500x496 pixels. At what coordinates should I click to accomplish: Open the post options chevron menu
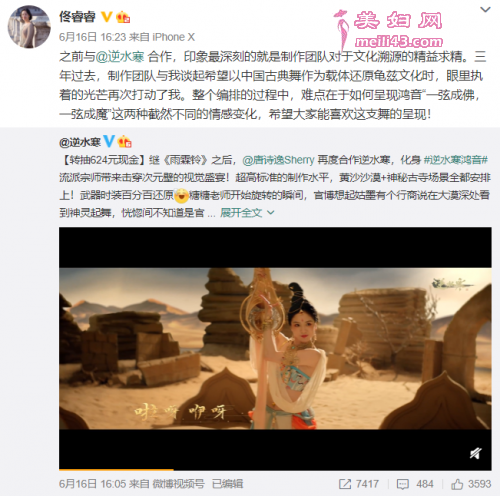(x=485, y=9)
